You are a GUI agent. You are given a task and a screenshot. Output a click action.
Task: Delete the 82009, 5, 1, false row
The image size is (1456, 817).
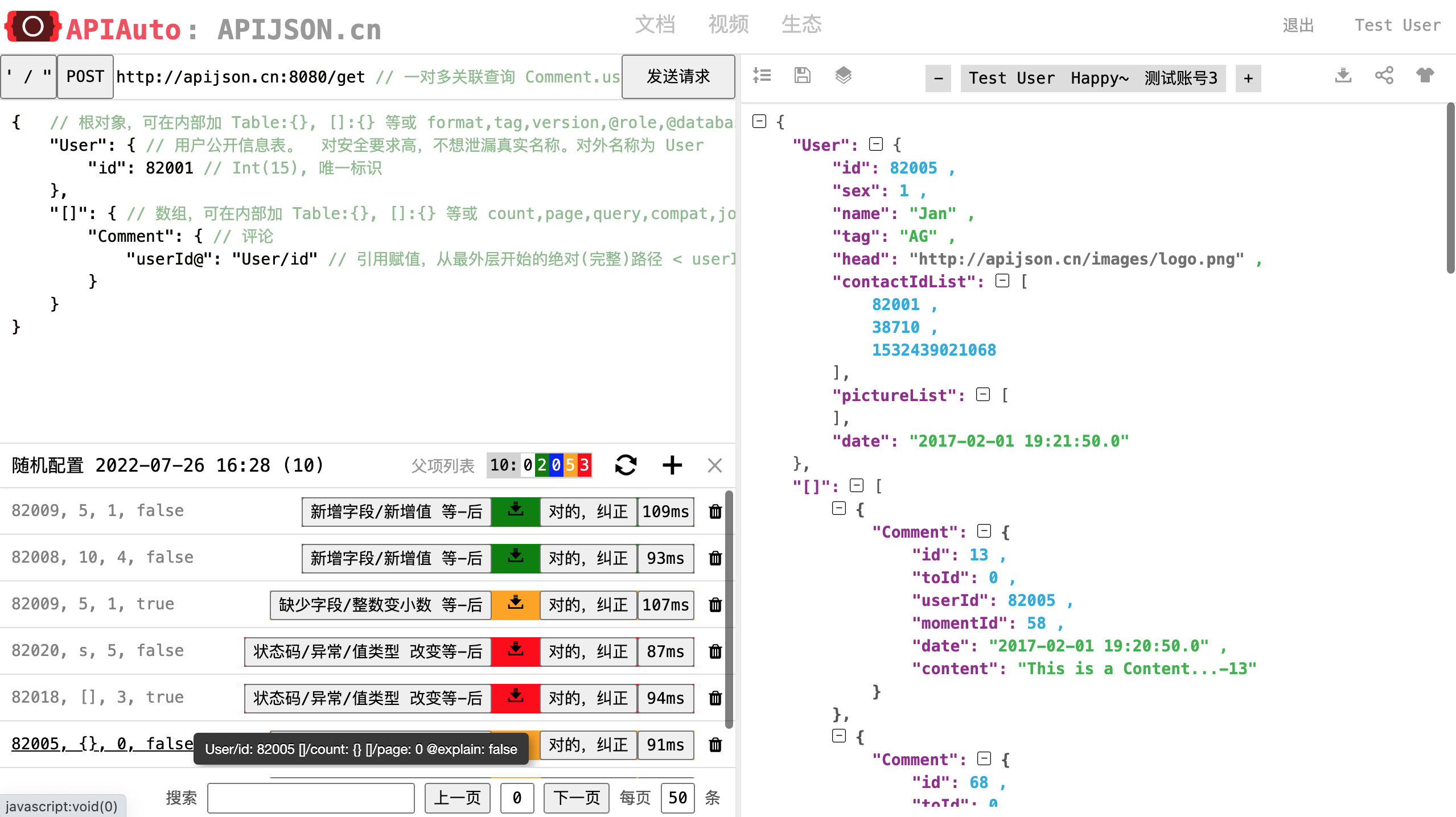pyautogui.click(x=715, y=511)
